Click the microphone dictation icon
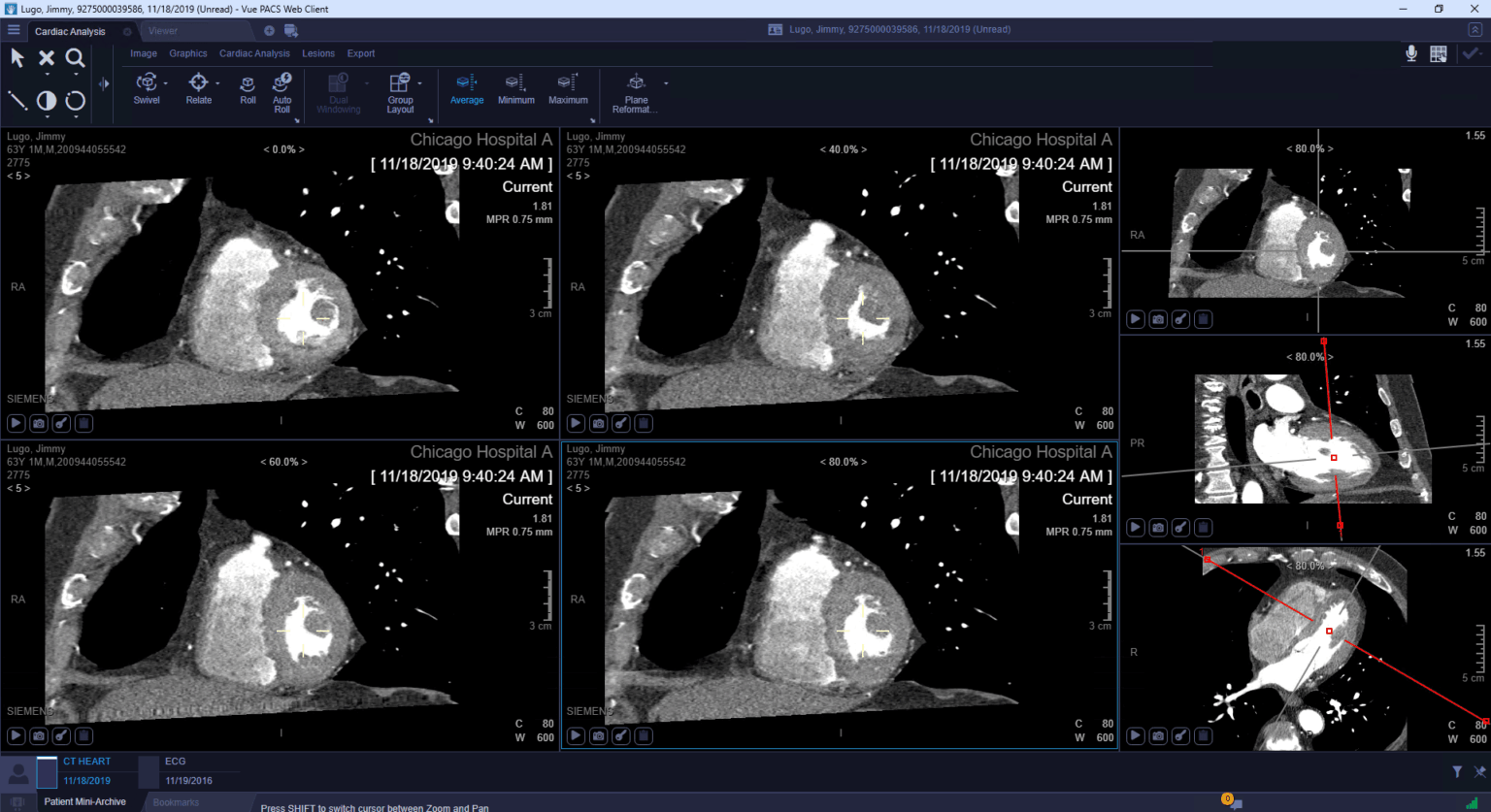 pyautogui.click(x=1411, y=53)
